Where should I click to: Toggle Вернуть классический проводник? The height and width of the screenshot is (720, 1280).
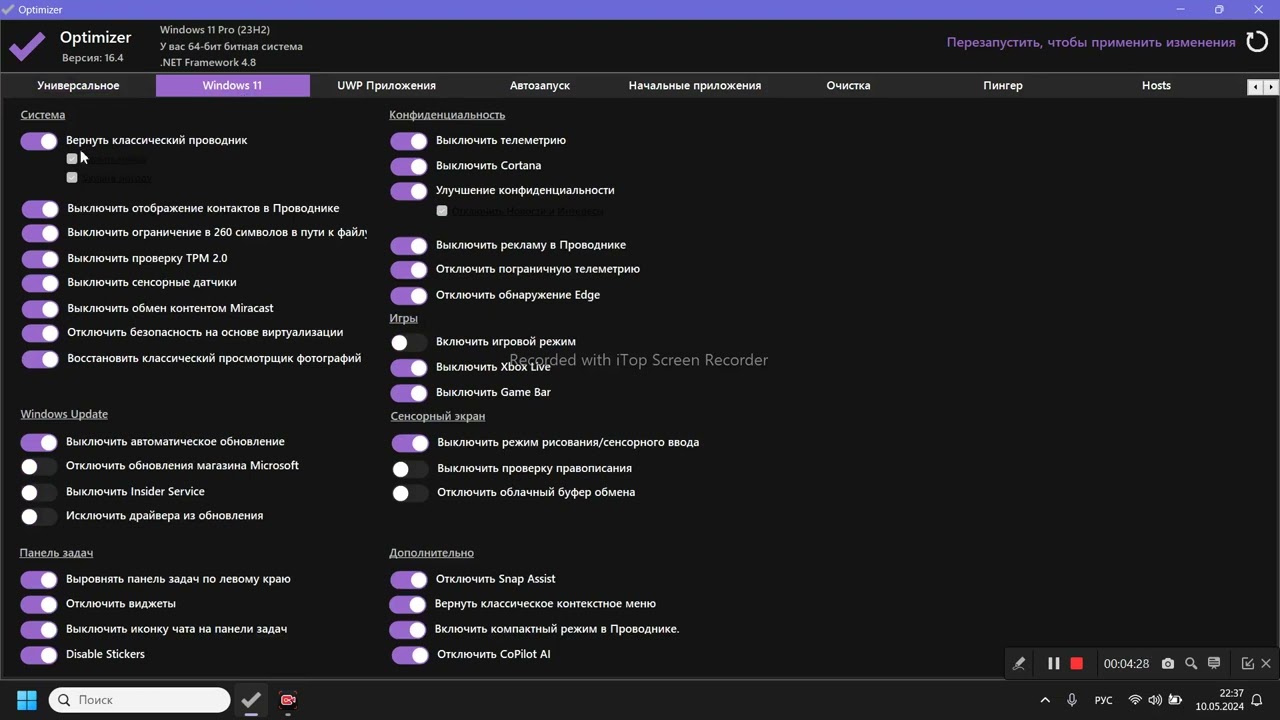coord(39,141)
